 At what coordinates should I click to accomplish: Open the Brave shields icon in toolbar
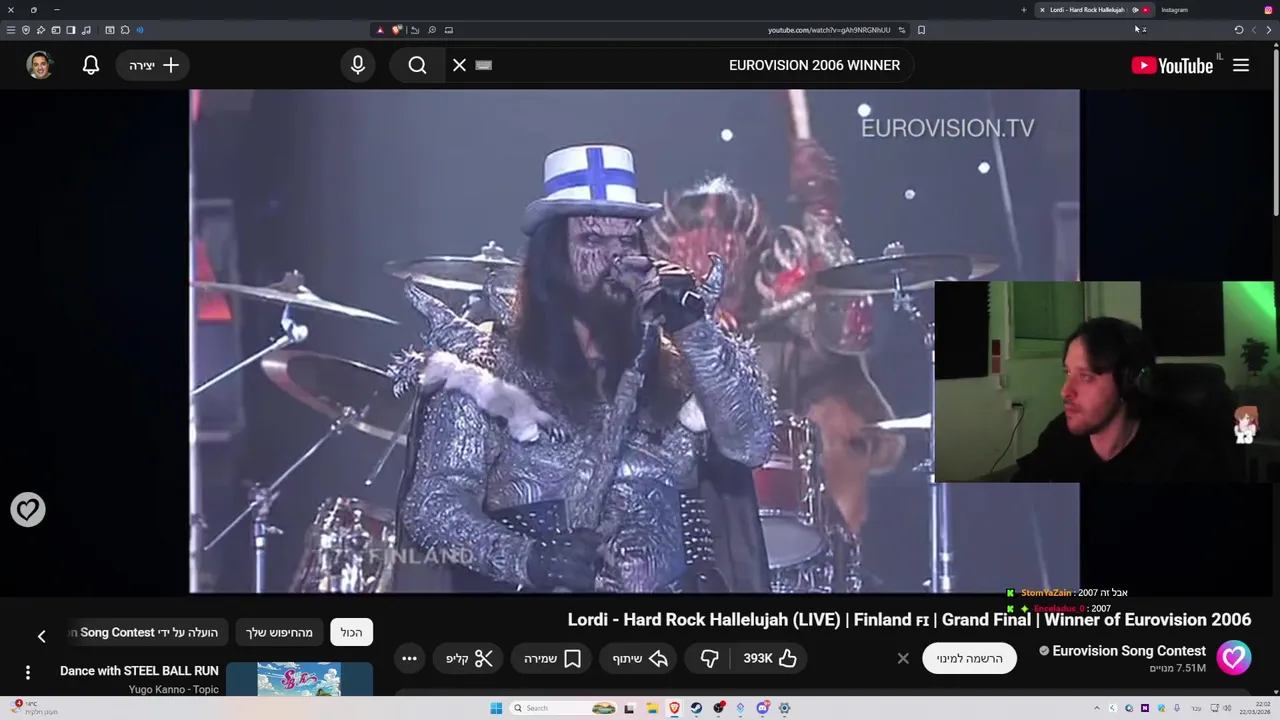[397, 30]
